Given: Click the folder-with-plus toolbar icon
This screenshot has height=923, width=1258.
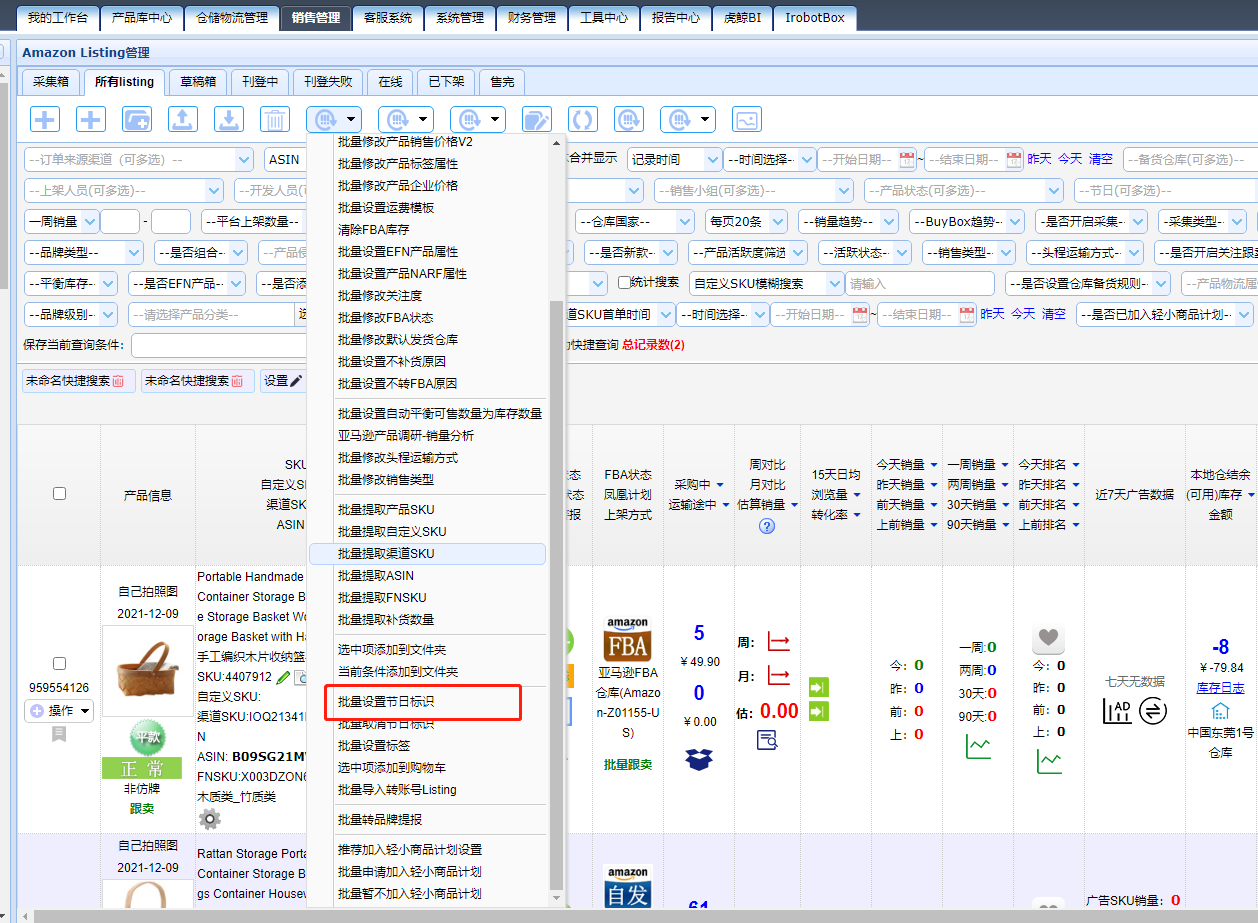Looking at the screenshot, I should pos(137,119).
